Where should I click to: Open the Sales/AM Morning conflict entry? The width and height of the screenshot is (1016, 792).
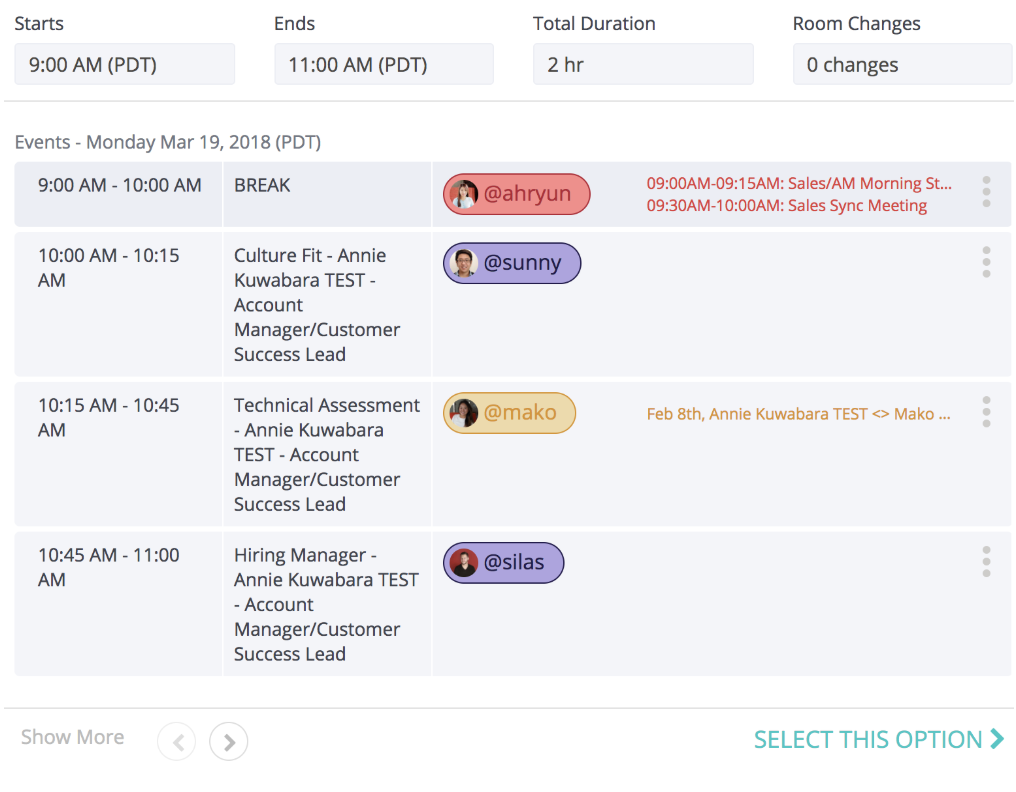798,184
